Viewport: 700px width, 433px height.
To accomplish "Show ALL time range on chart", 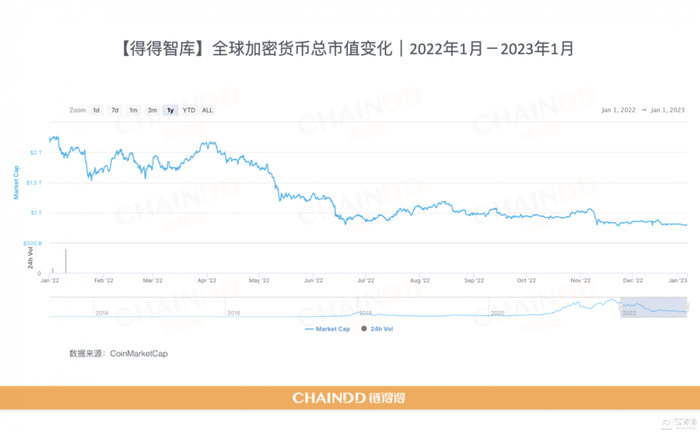I will (207, 110).
